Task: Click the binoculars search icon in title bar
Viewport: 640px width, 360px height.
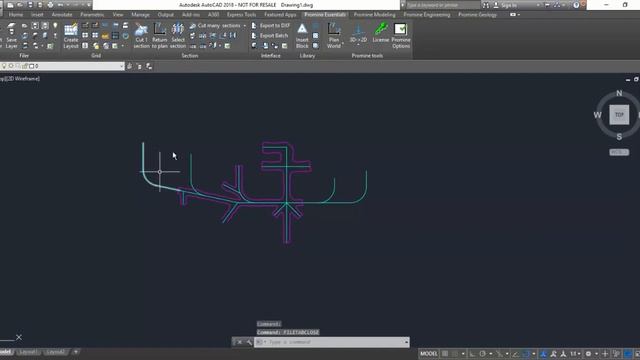Action: coord(486,5)
